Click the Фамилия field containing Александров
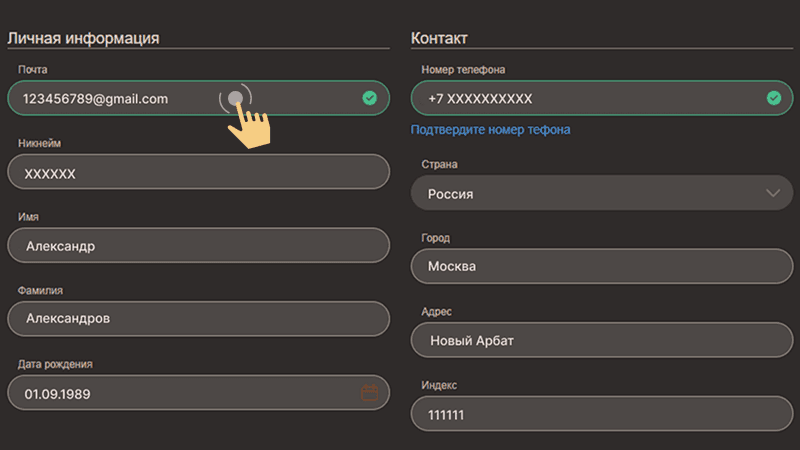Viewport: 800px width, 450px height. 198,318
